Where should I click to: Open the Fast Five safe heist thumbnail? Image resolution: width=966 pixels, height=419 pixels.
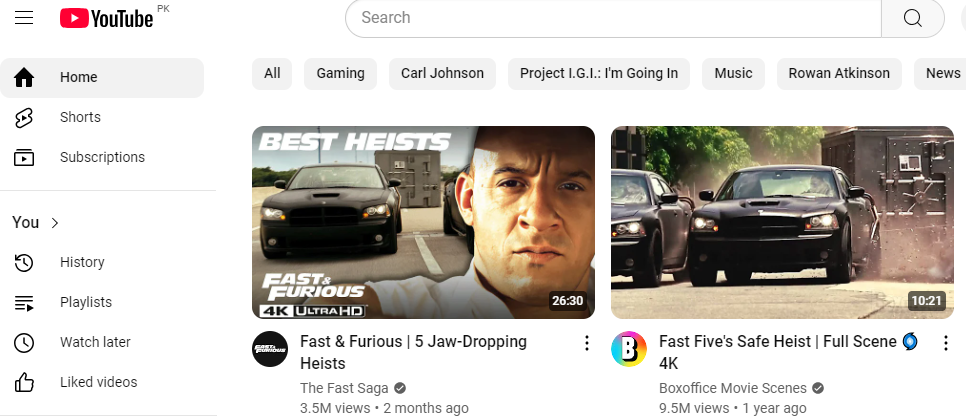[x=782, y=222]
